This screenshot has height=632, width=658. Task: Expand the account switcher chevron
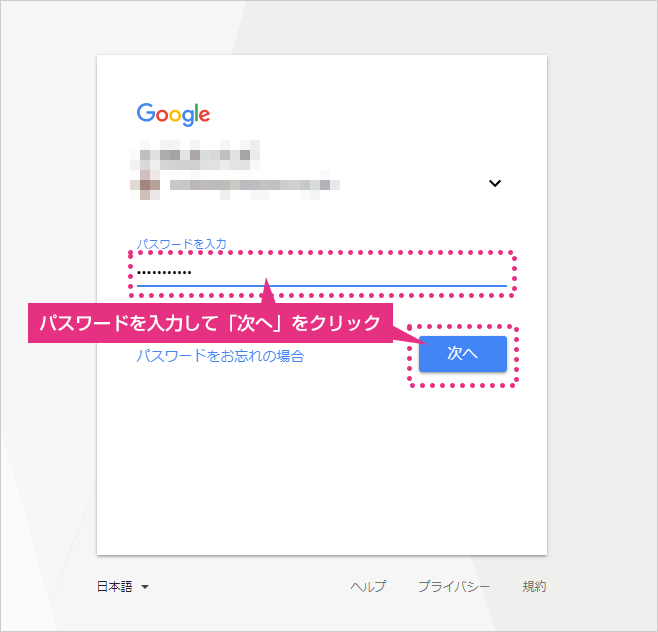(x=495, y=183)
